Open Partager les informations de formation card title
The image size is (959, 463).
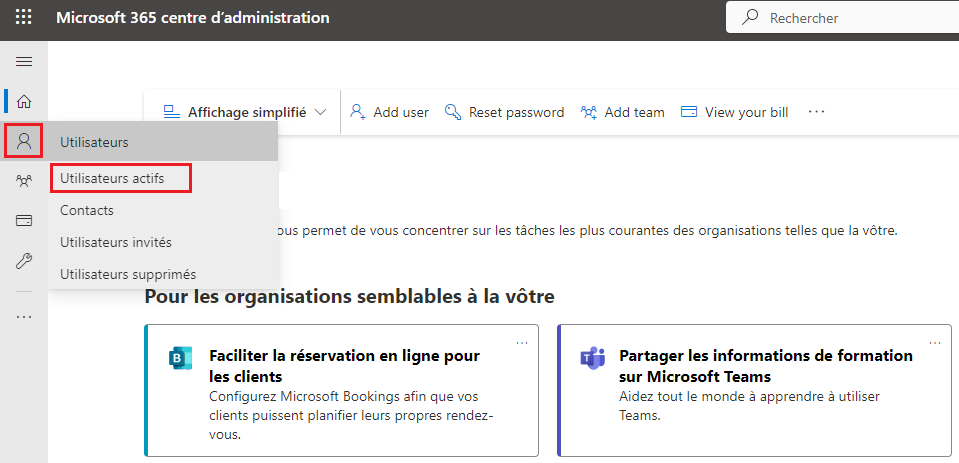(x=766, y=365)
